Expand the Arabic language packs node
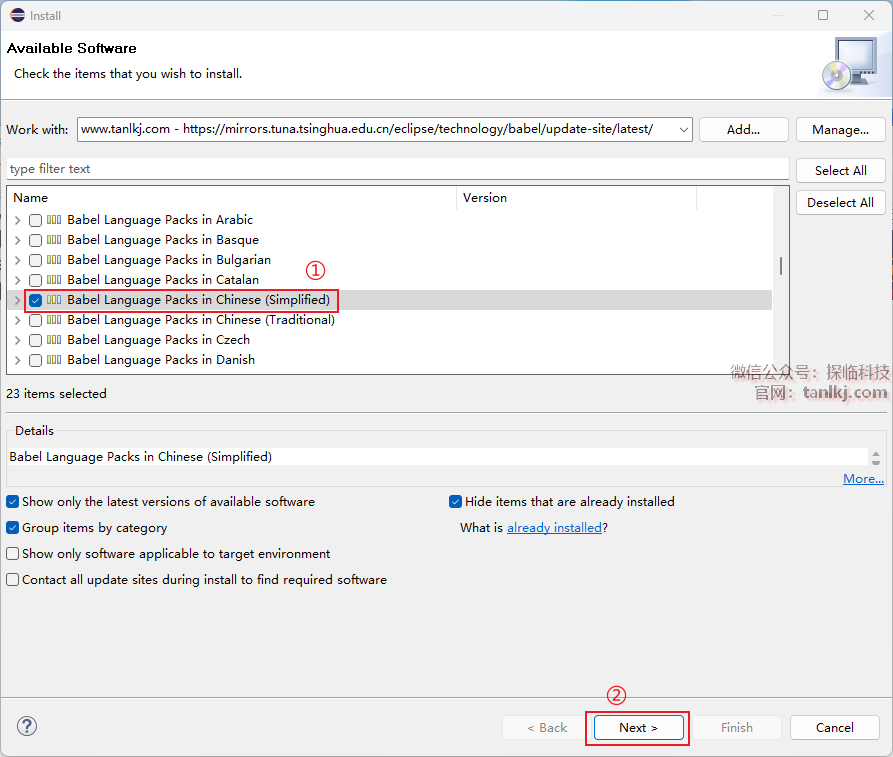The height and width of the screenshot is (757, 893). click(17, 220)
